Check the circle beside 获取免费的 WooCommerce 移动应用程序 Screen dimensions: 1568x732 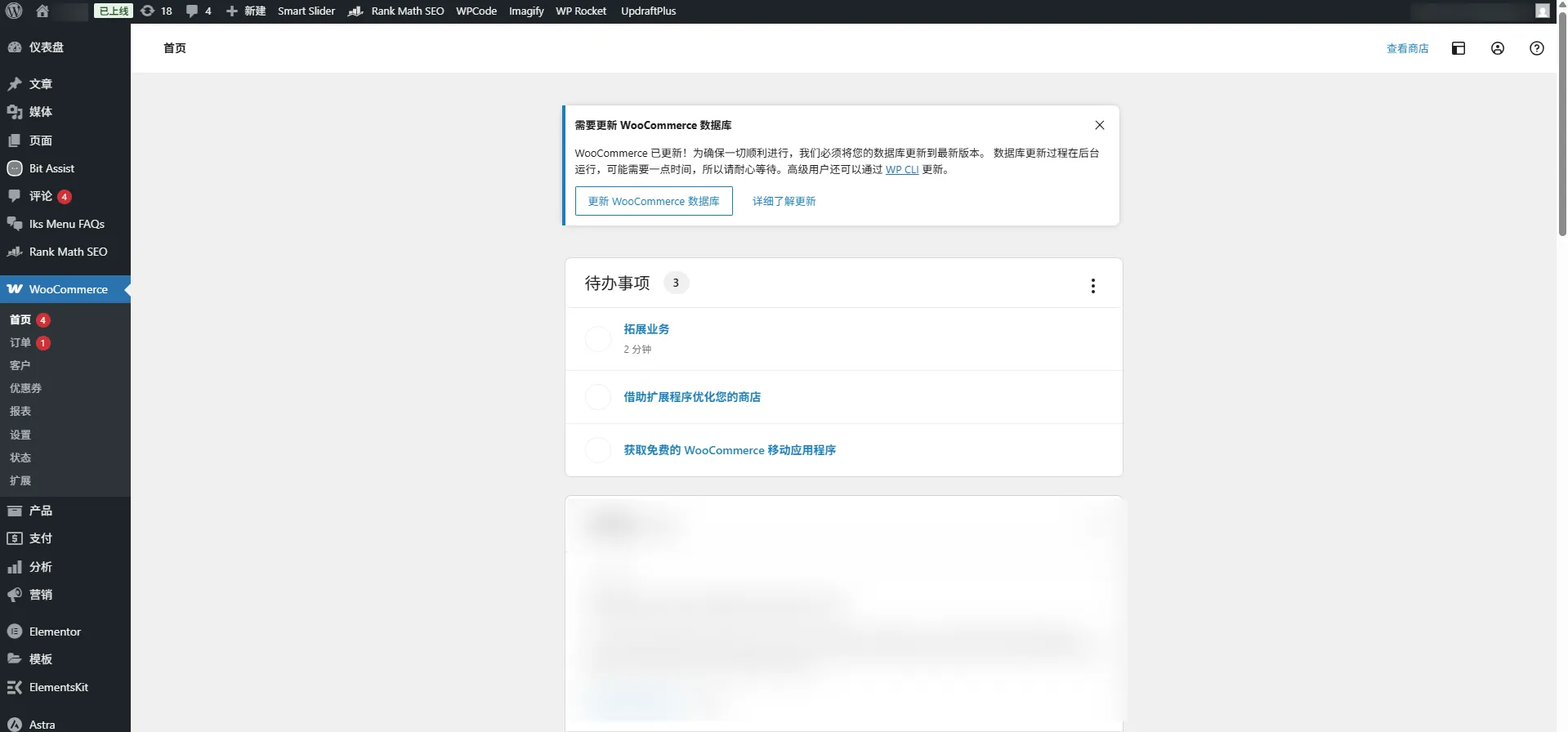[598, 450]
